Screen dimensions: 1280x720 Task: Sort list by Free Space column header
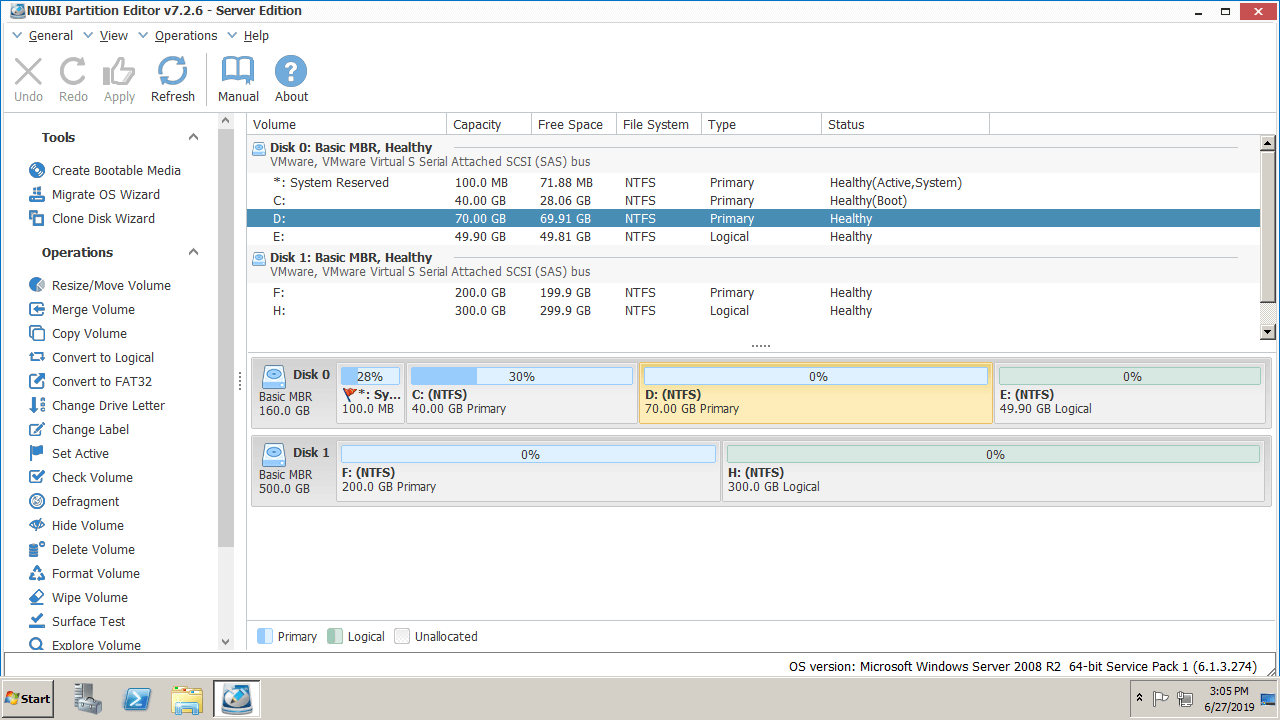pos(570,125)
